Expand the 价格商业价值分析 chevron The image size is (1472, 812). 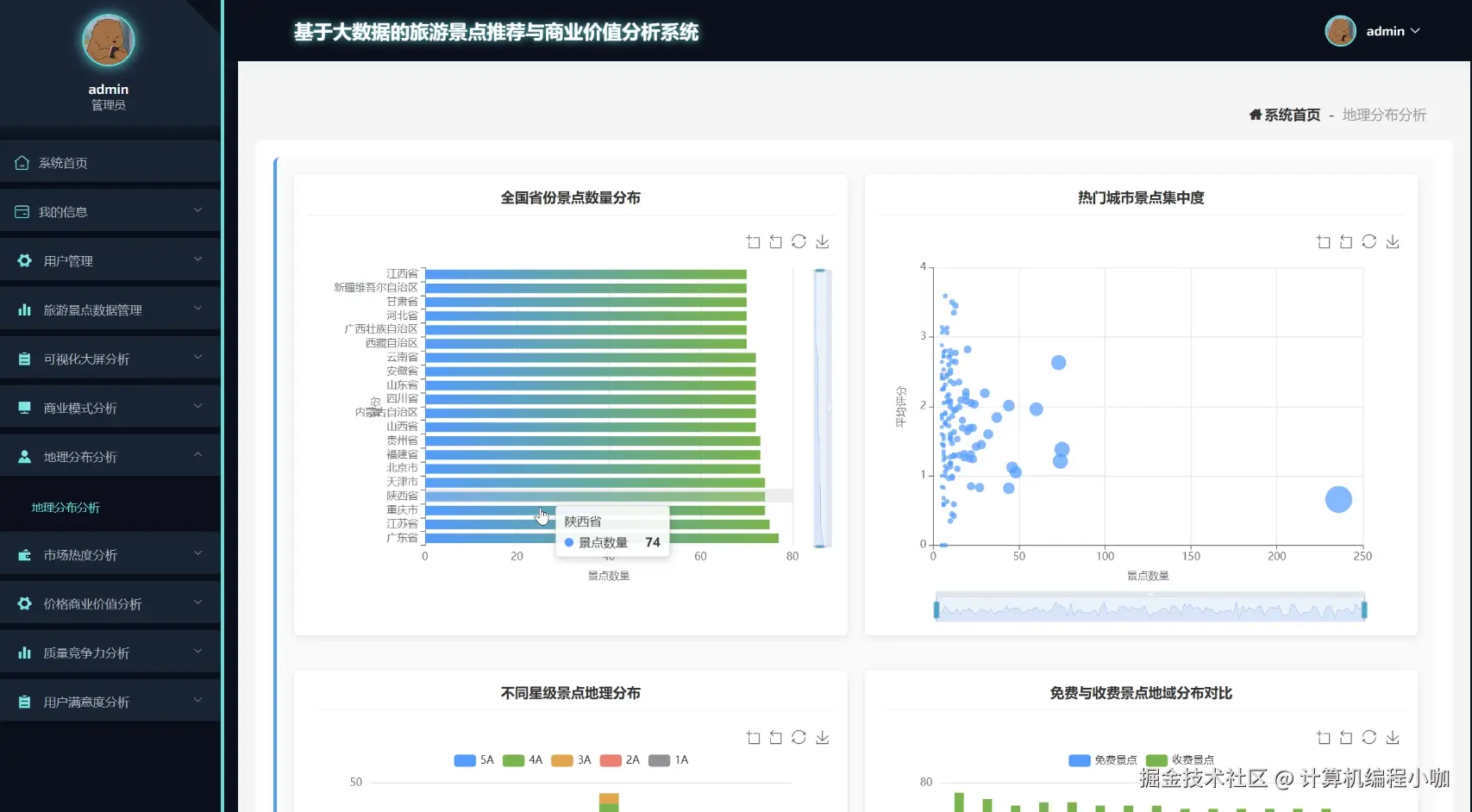pyautogui.click(x=197, y=603)
